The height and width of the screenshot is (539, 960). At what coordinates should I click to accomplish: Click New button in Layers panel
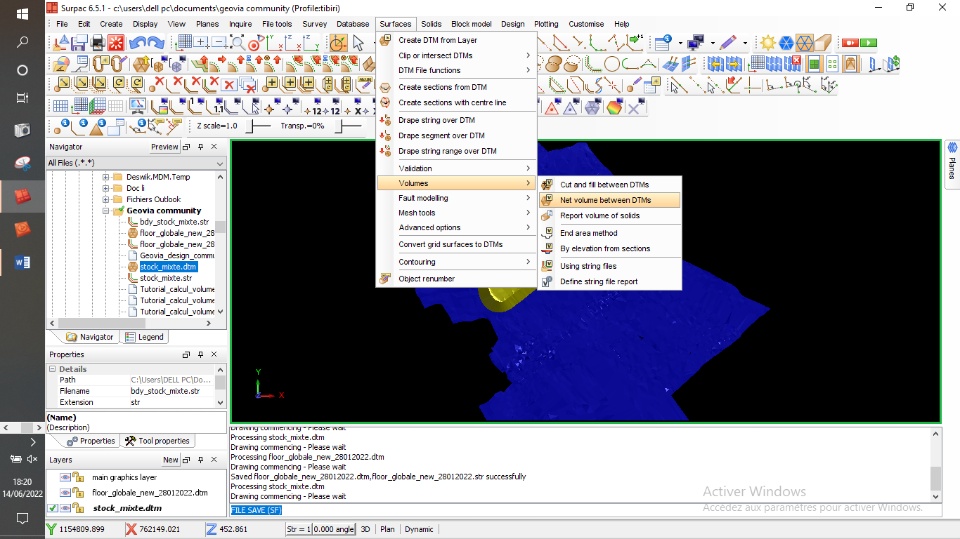[170, 460]
